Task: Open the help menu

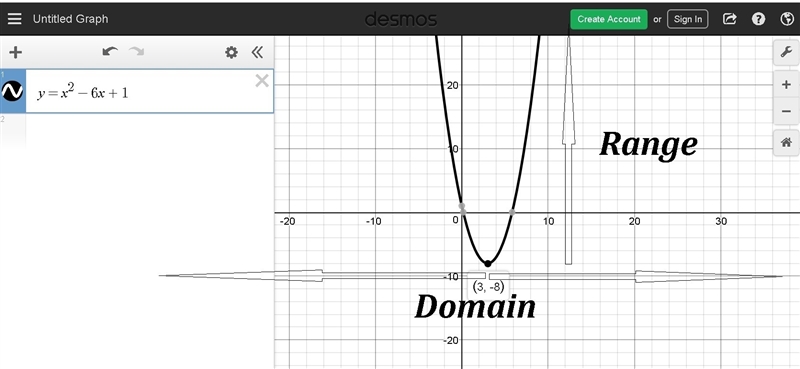Action: coord(758,19)
